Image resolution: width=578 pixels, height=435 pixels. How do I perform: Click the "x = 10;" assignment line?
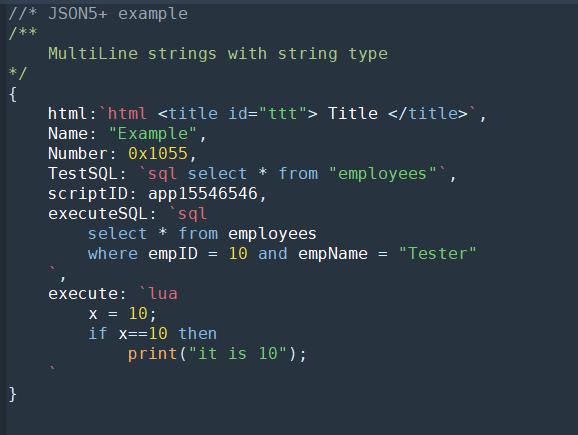[x=122, y=313]
